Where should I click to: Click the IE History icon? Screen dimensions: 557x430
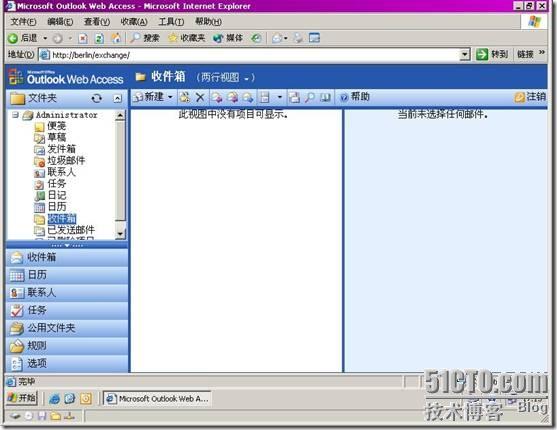[x=256, y=38]
